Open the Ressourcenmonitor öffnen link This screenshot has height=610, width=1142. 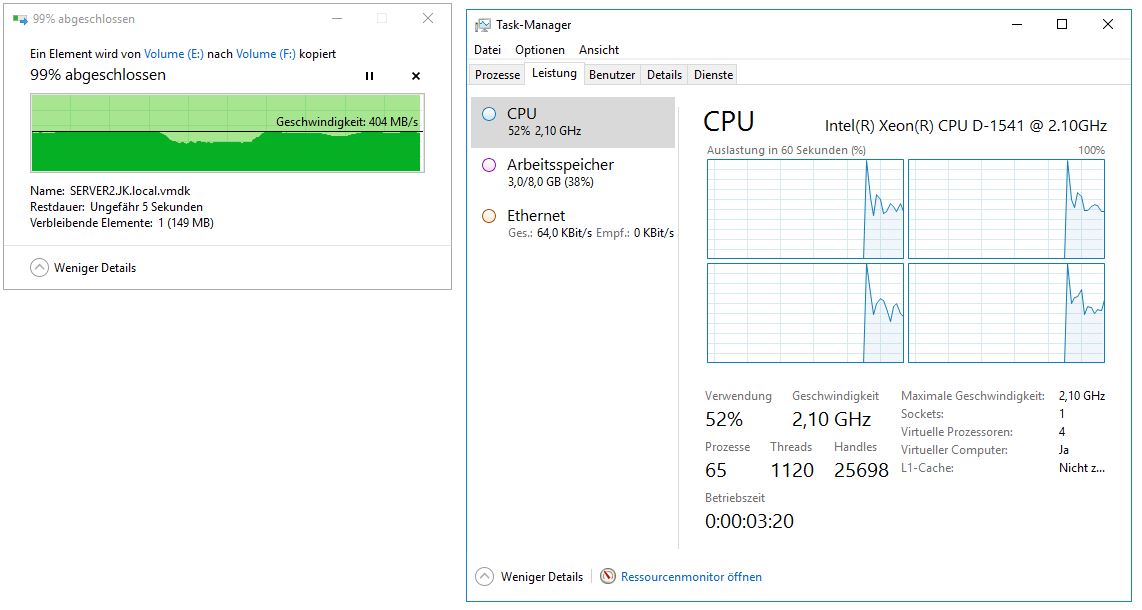(x=691, y=577)
